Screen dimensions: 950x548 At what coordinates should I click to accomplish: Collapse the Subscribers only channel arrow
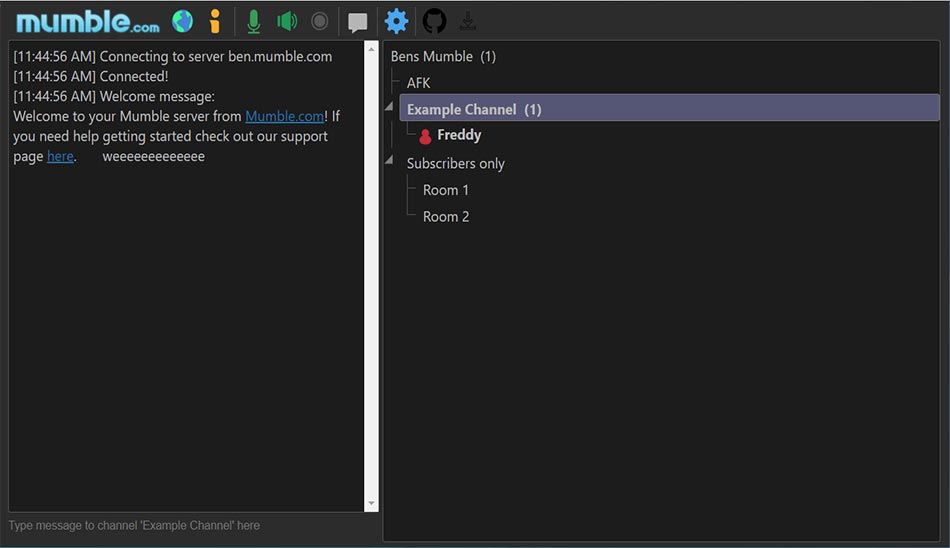pyautogui.click(x=389, y=160)
